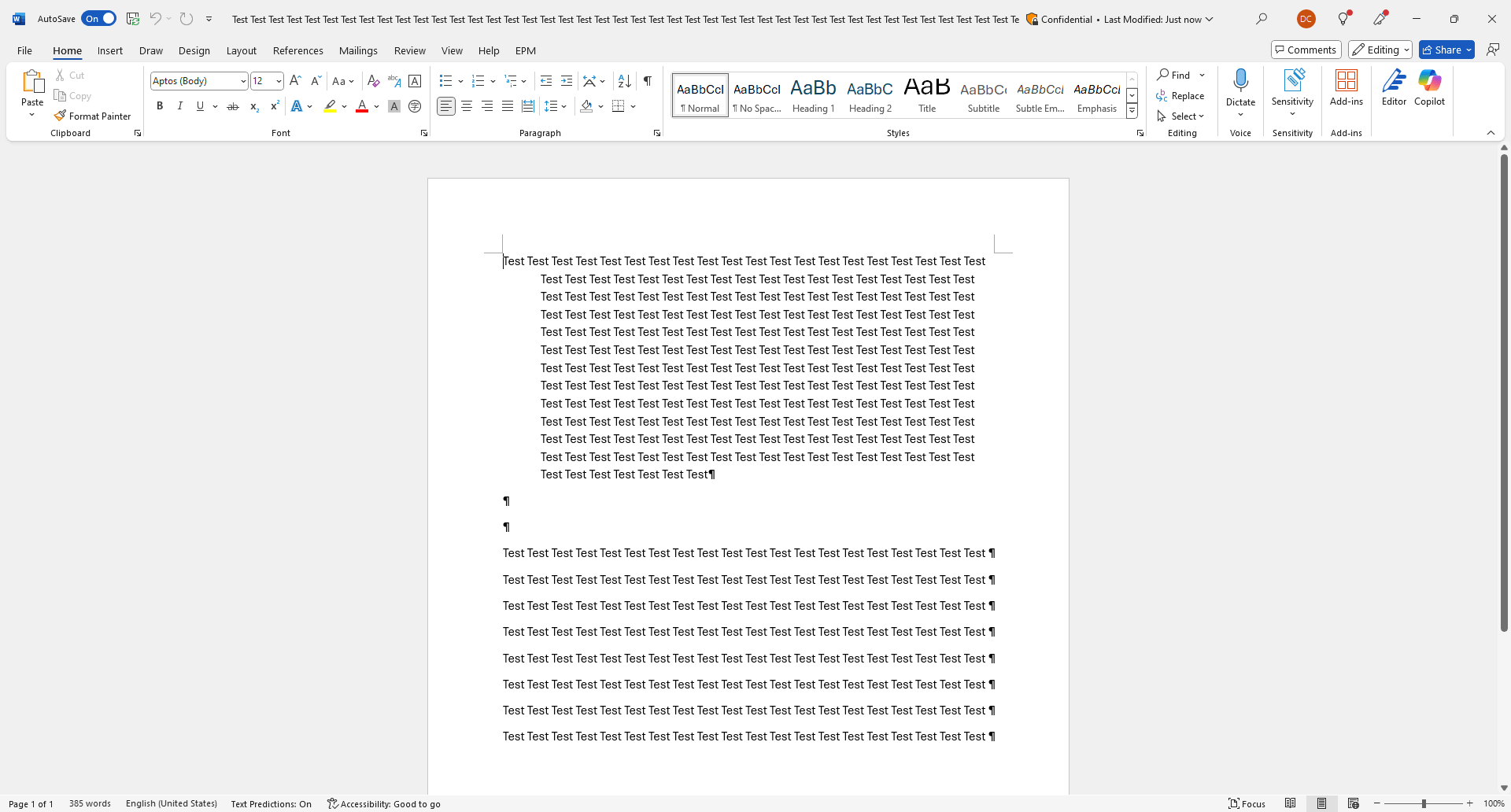Click the Save icon in title bar
1511x812 pixels.
pos(133,19)
